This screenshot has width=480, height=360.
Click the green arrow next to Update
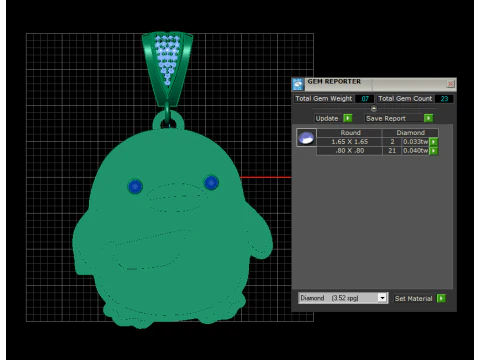coord(348,118)
